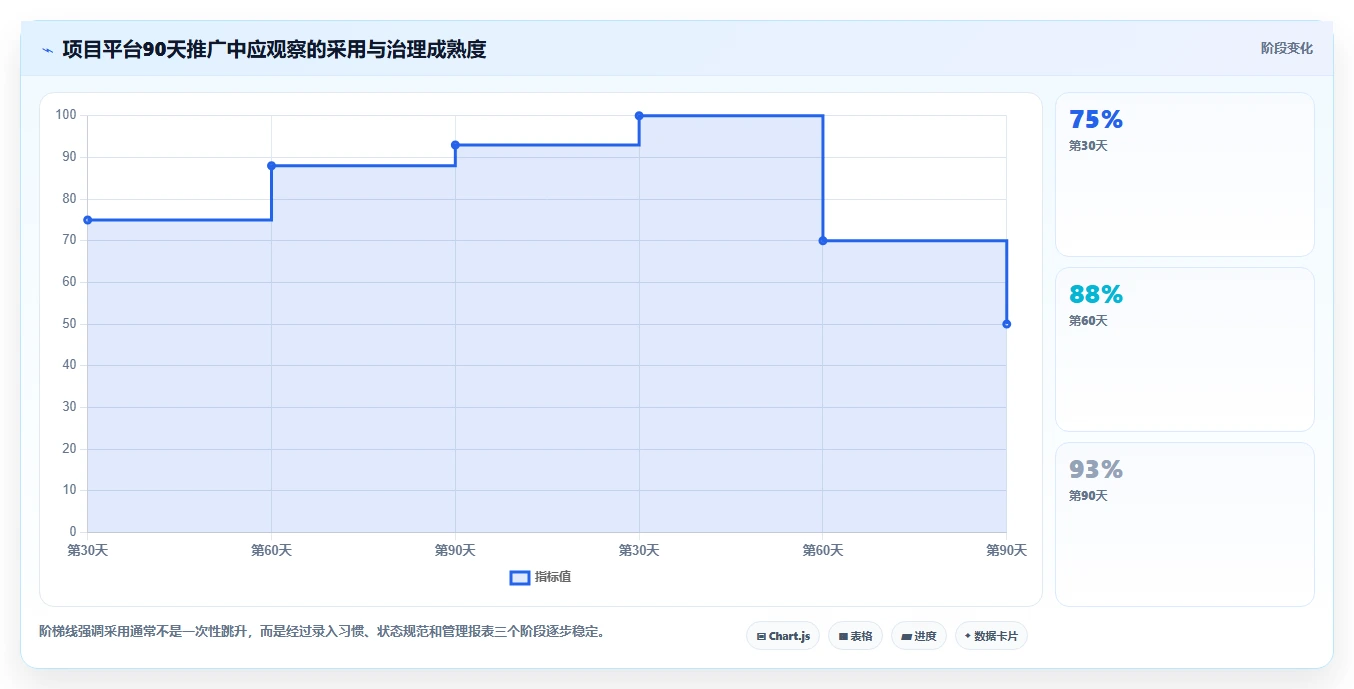Image resolution: width=1354 pixels, height=689 pixels.
Task: Click the 93% value in the data card
Action: coord(1096,470)
